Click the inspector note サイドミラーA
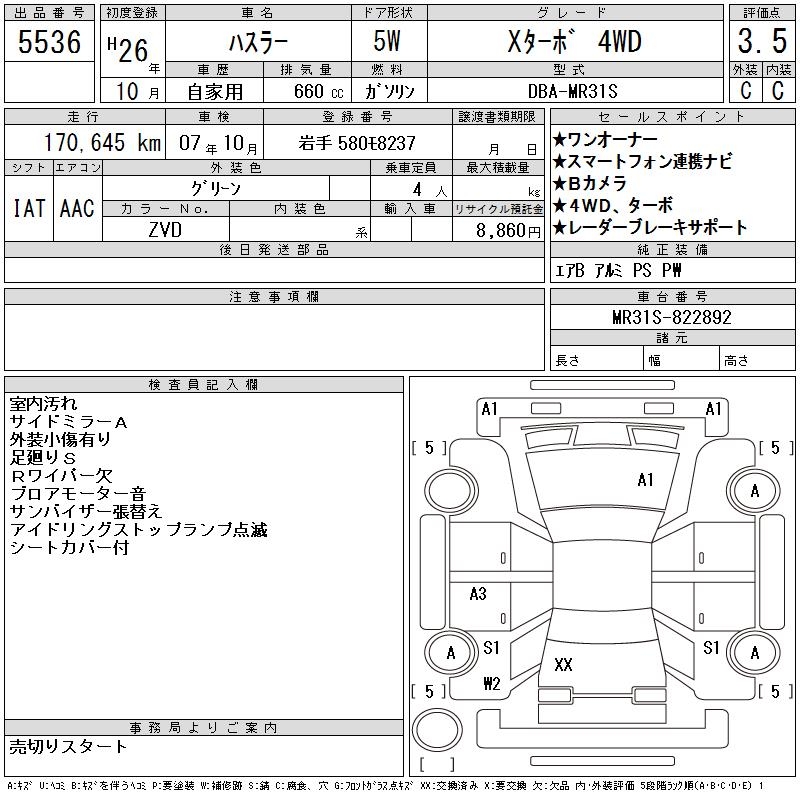The height and width of the screenshot is (800, 800). point(68,422)
